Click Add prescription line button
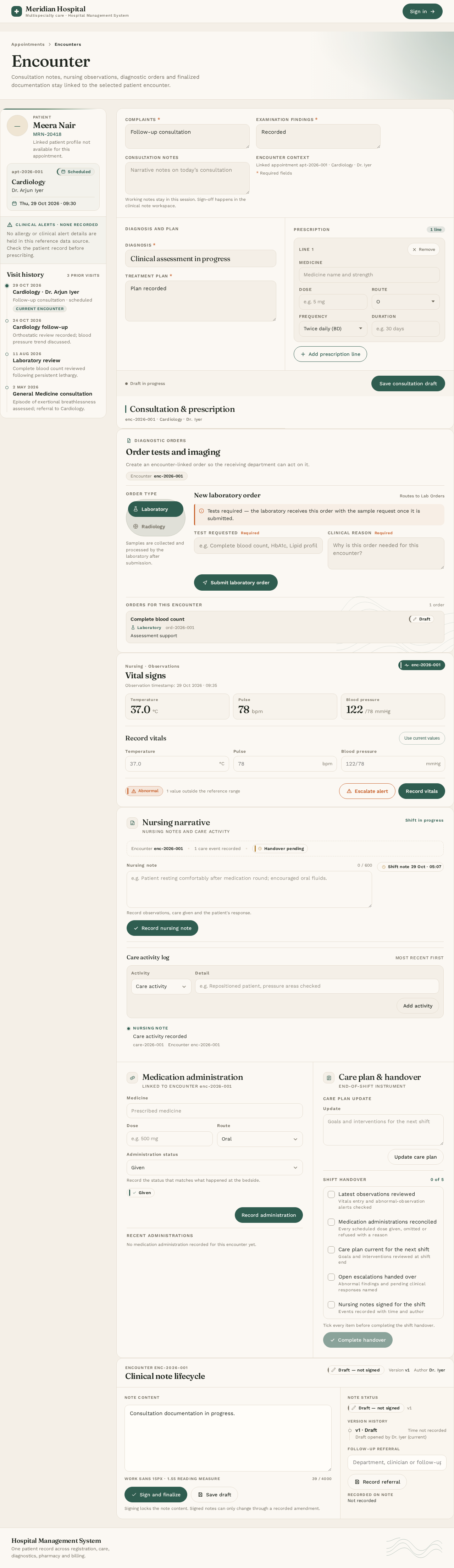Screen dimensions: 454x1568 [x=330, y=354]
